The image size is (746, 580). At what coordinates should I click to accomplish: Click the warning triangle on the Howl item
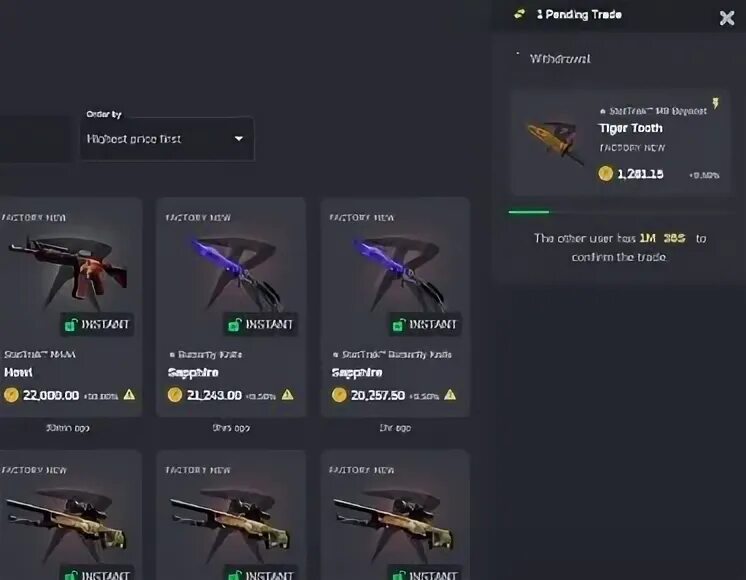(129, 394)
